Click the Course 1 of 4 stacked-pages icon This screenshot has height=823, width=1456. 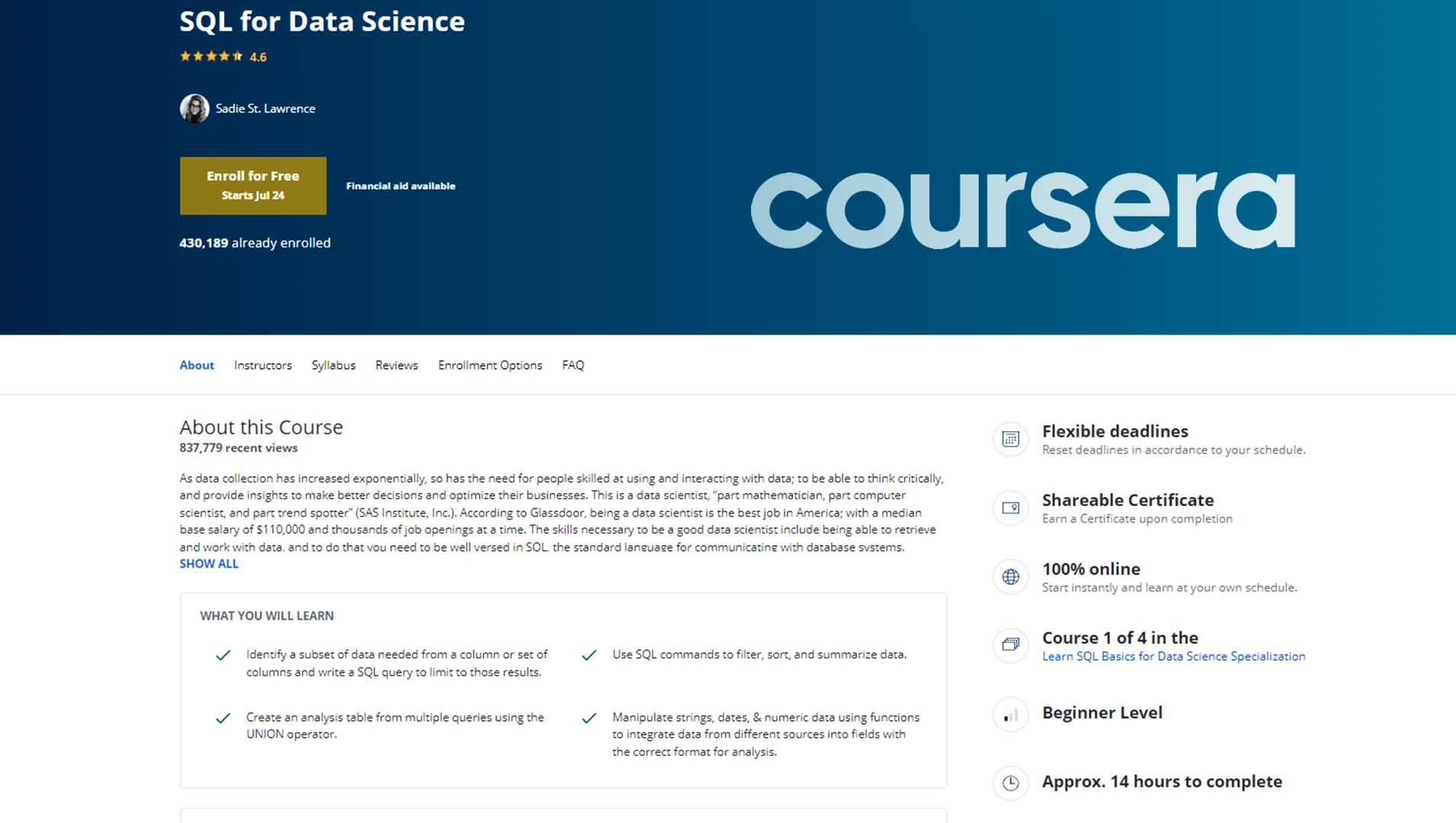[x=1010, y=645]
